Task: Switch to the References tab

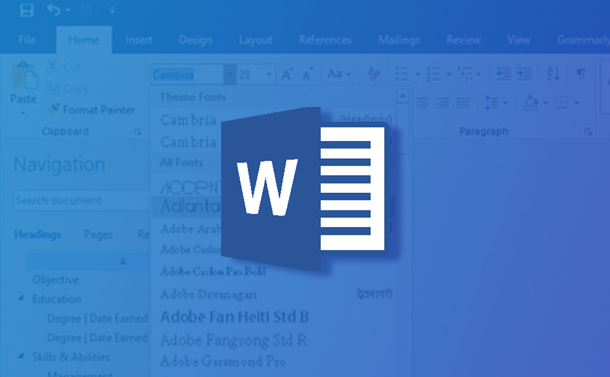Action: pos(325,40)
